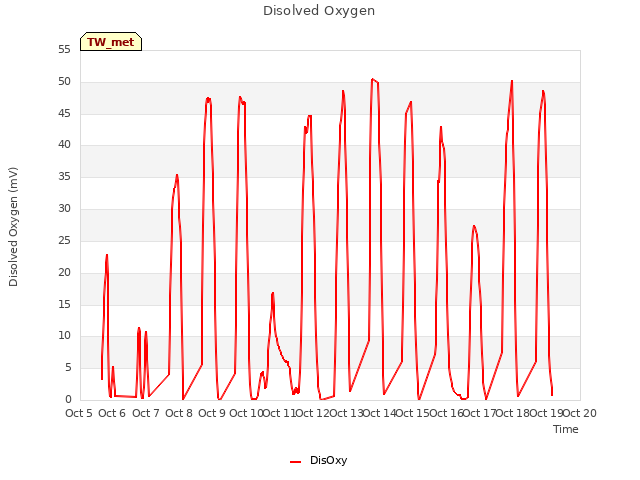Click the 'Oct 15' x-axis date label
Viewport: 640px width, 480px height.
[413, 413]
